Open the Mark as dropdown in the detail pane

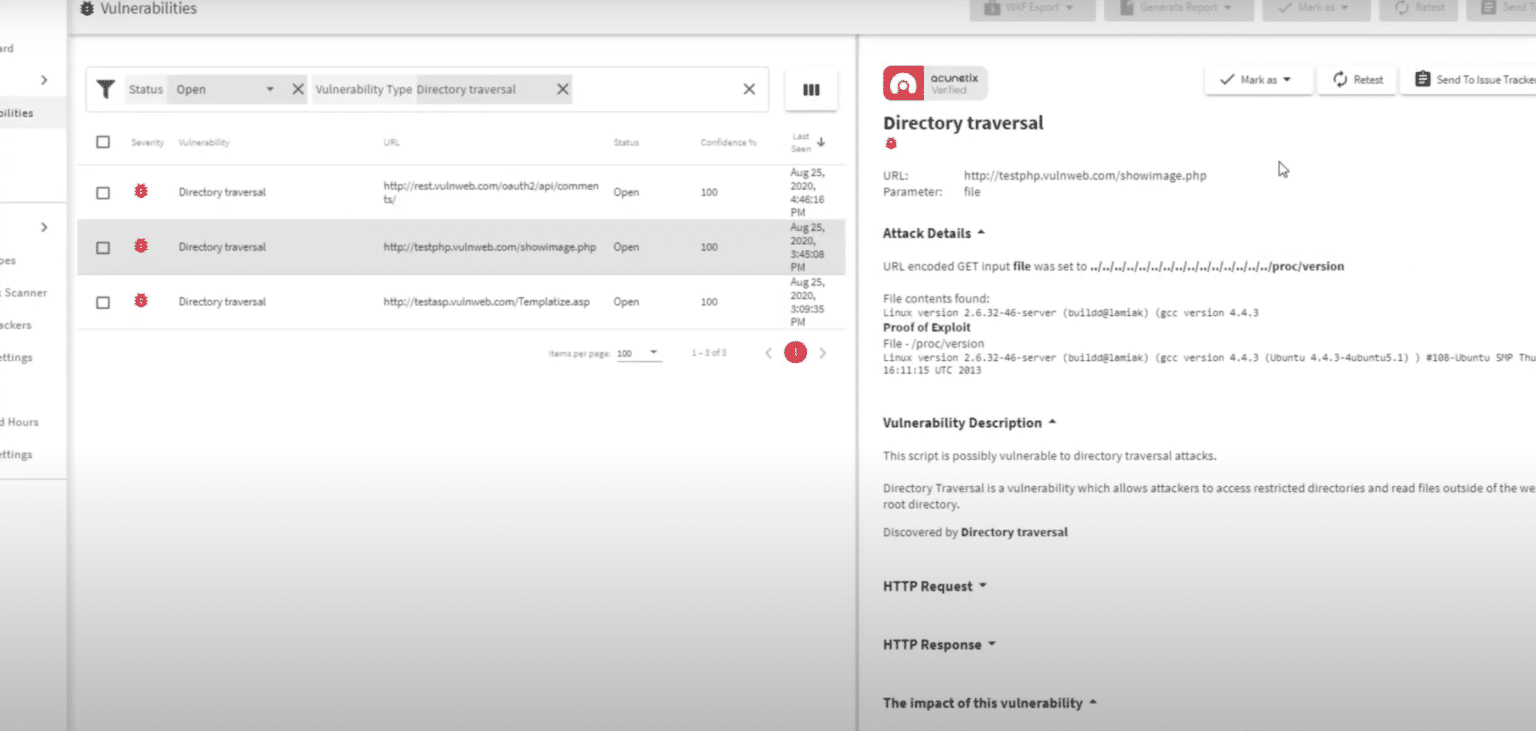[1258, 80]
